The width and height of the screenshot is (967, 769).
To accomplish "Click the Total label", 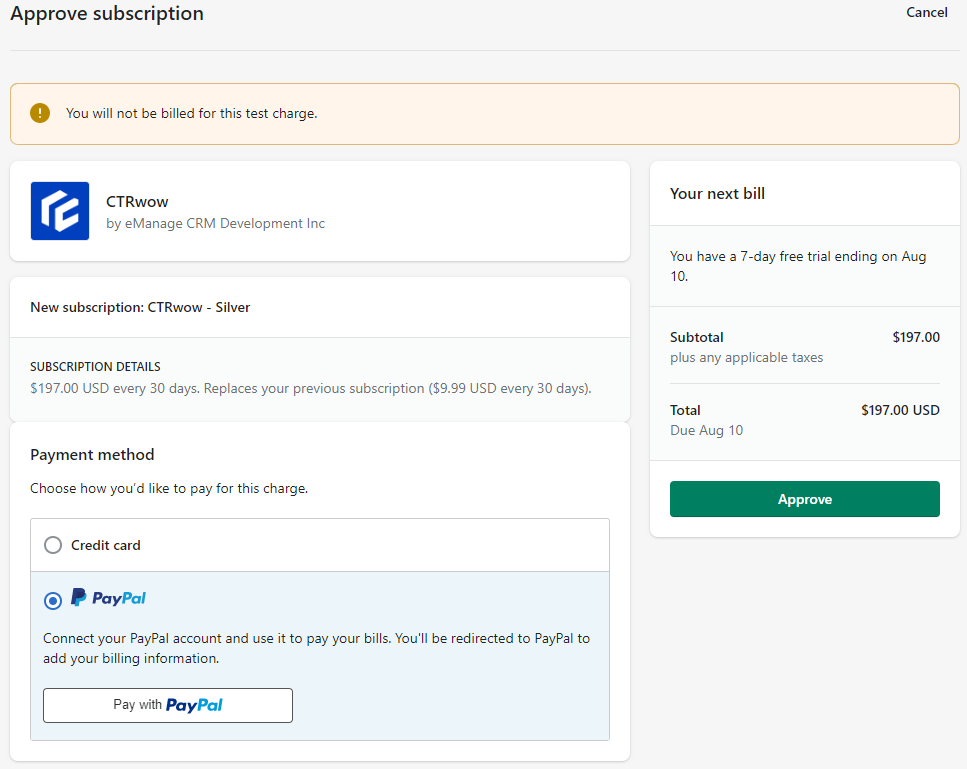I will click(685, 410).
